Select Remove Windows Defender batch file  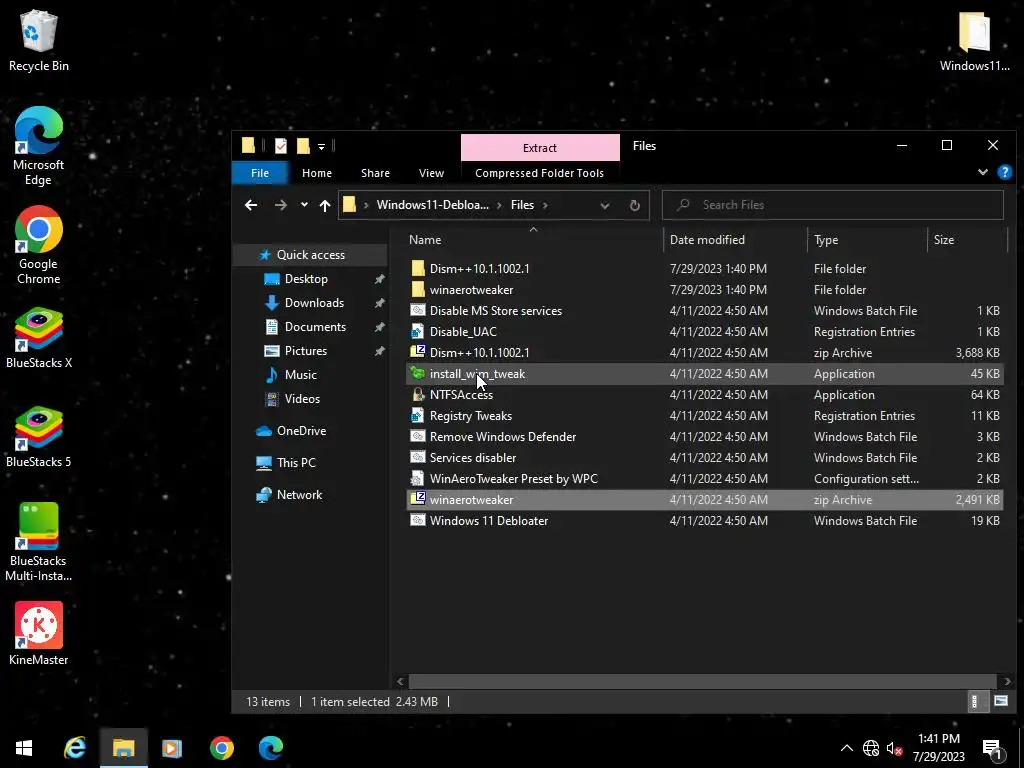pos(705,437)
